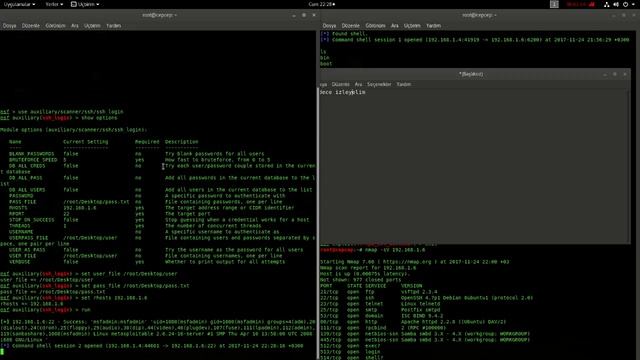Close the left terminal window

[314, 15]
